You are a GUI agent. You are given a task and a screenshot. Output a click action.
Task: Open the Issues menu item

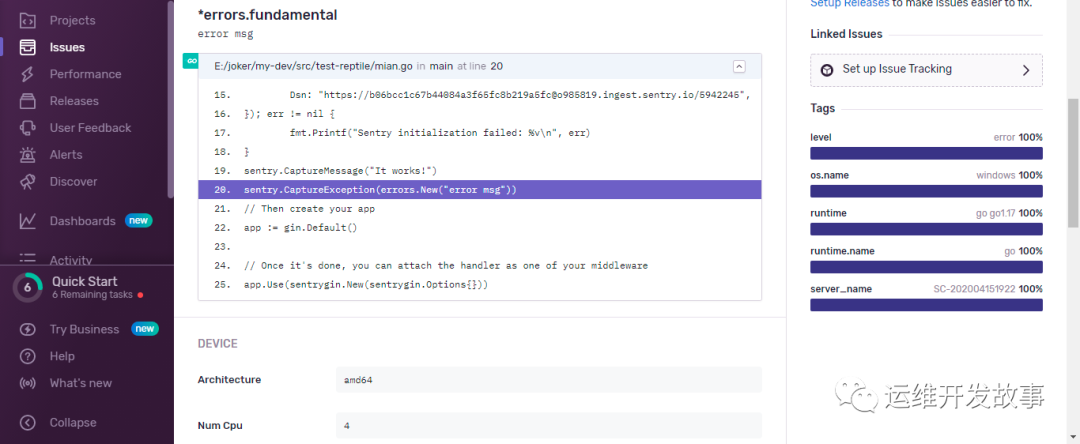point(67,47)
